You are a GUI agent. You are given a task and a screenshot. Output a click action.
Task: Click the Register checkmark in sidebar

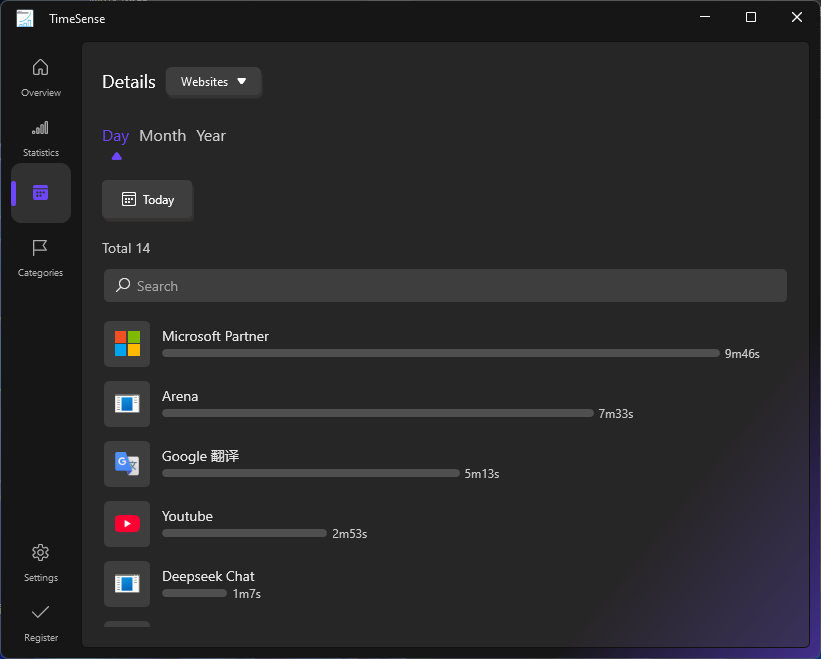point(41,623)
